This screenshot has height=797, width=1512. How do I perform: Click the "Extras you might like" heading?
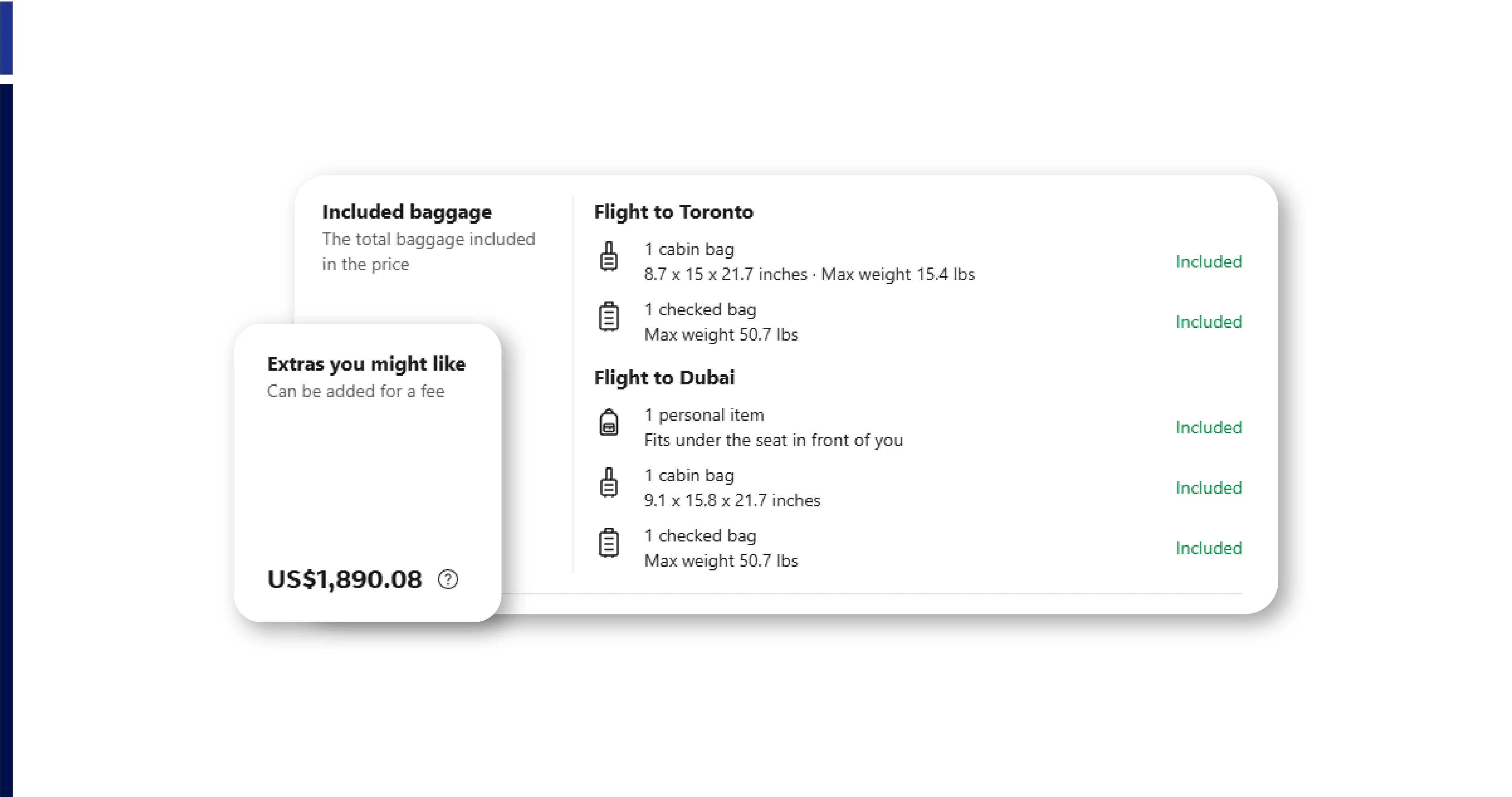click(366, 364)
